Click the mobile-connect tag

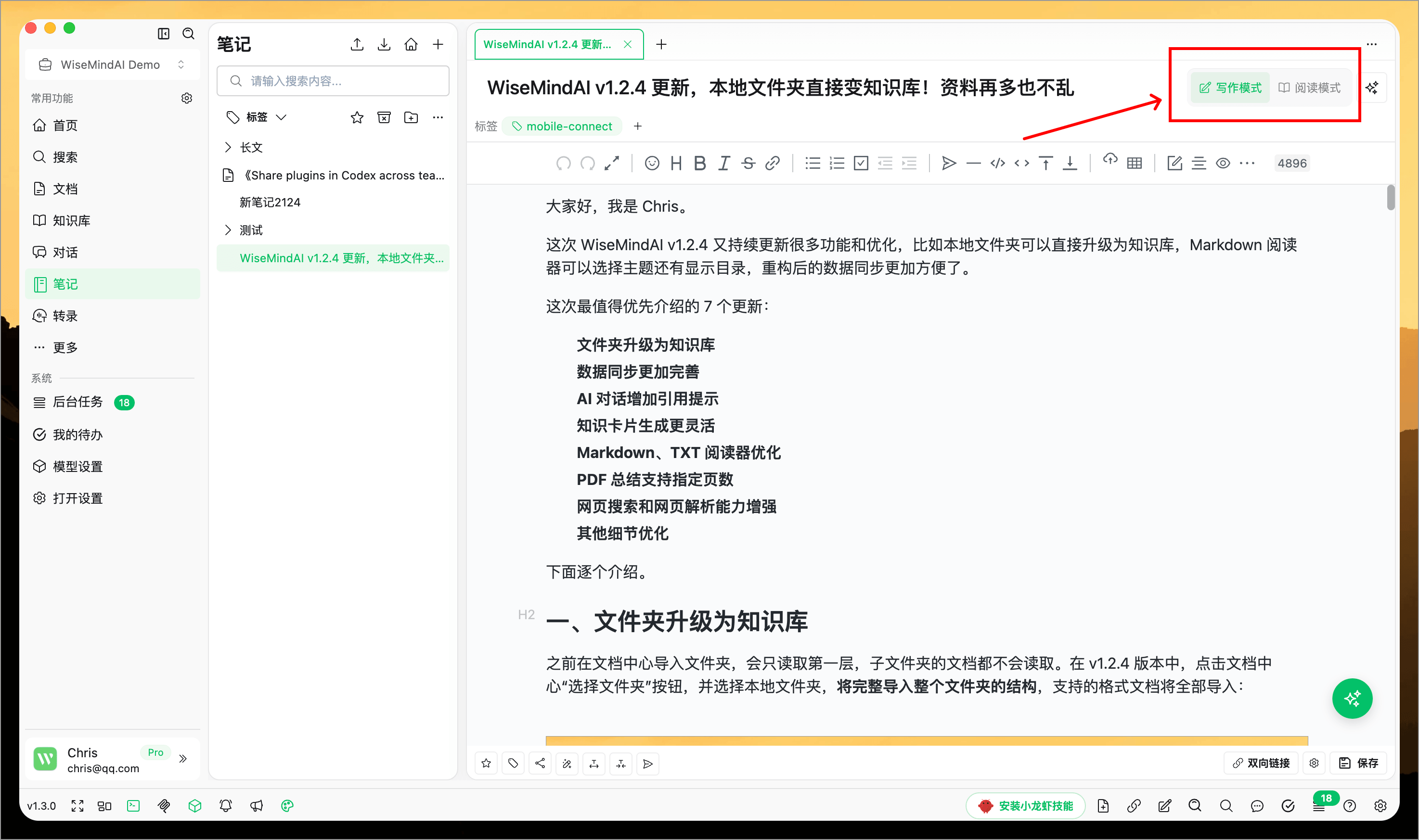click(562, 126)
